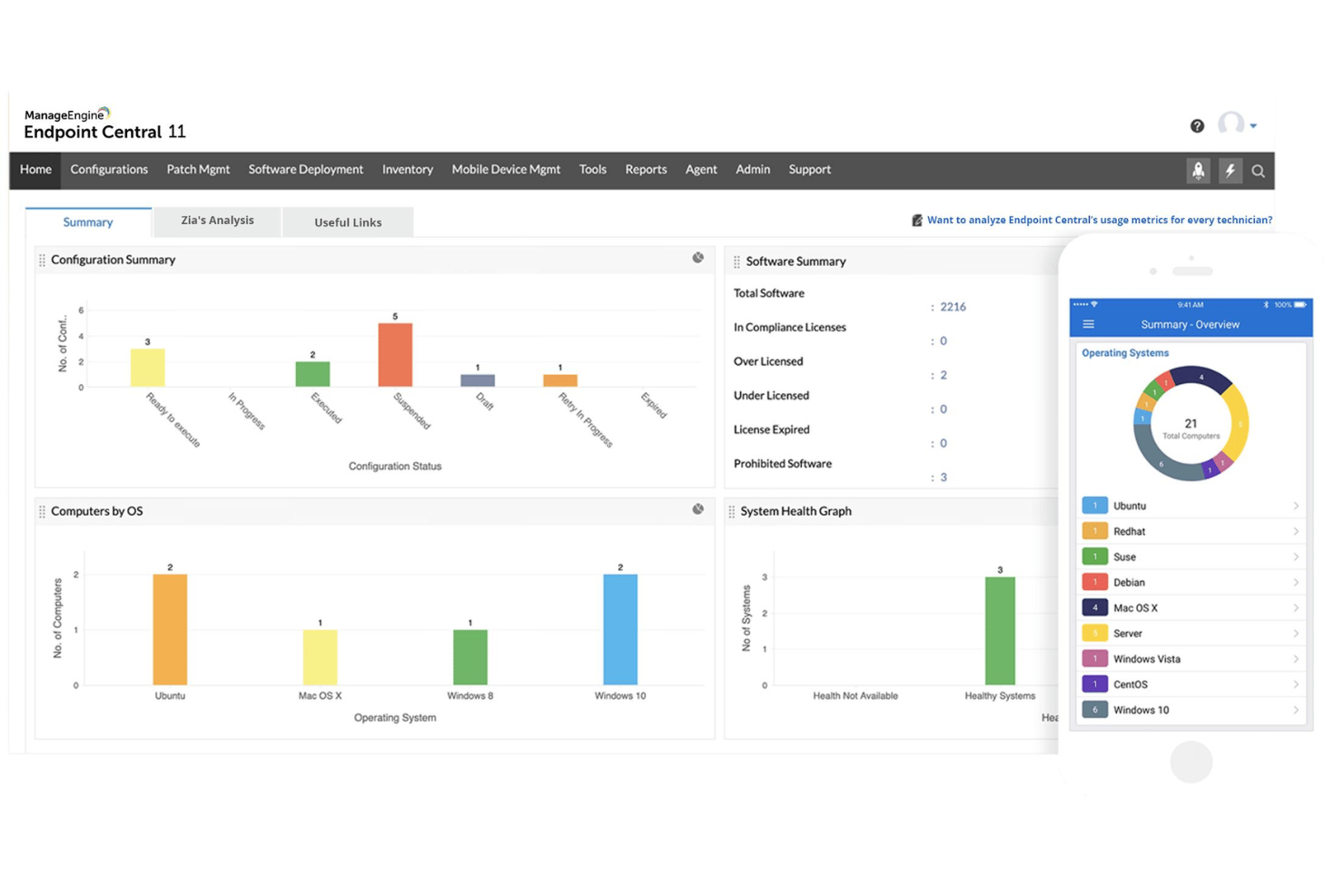Expand the Redhat row chevron in mobile list
This screenshot has width=1344, height=896.
tap(1296, 531)
